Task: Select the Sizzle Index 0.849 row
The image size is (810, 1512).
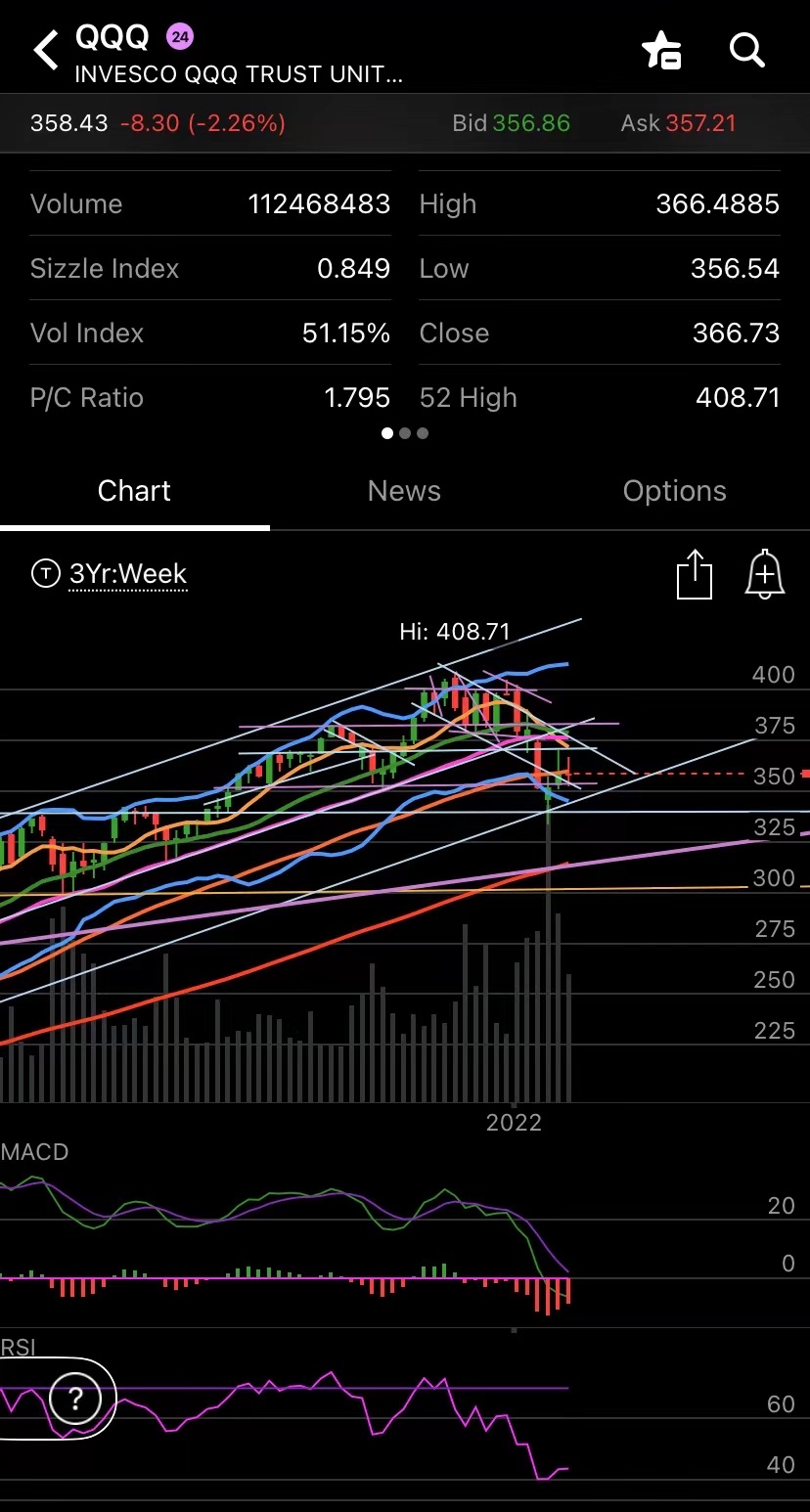Action: (x=210, y=268)
